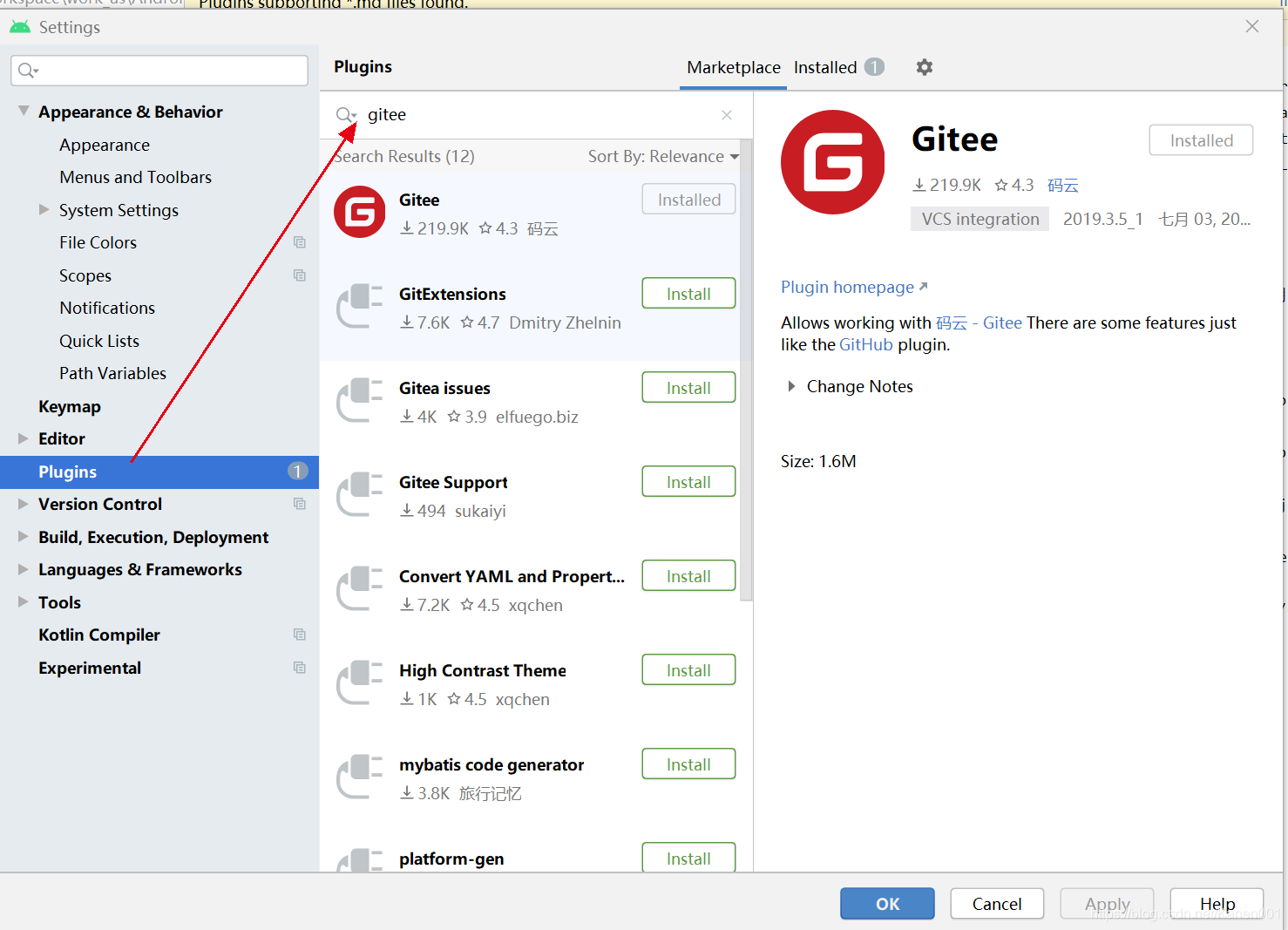Image resolution: width=1288 pixels, height=930 pixels.
Task: Click Cancel to discard changes
Action: tap(997, 904)
